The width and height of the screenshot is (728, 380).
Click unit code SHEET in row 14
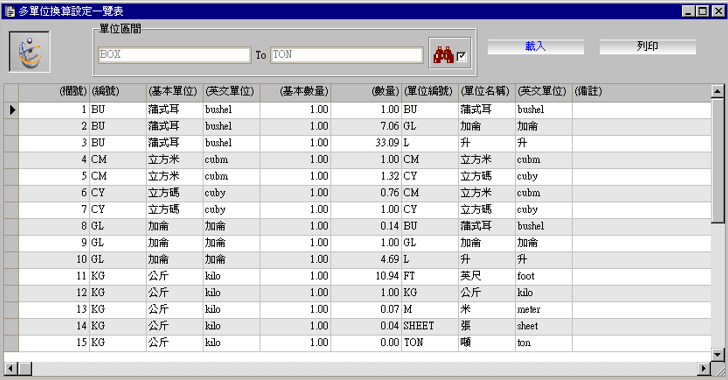tap(429, 326)
